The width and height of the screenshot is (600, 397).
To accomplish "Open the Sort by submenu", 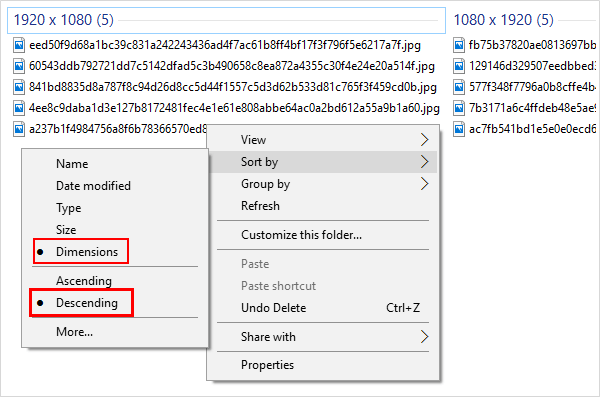I will click(323, 162).
